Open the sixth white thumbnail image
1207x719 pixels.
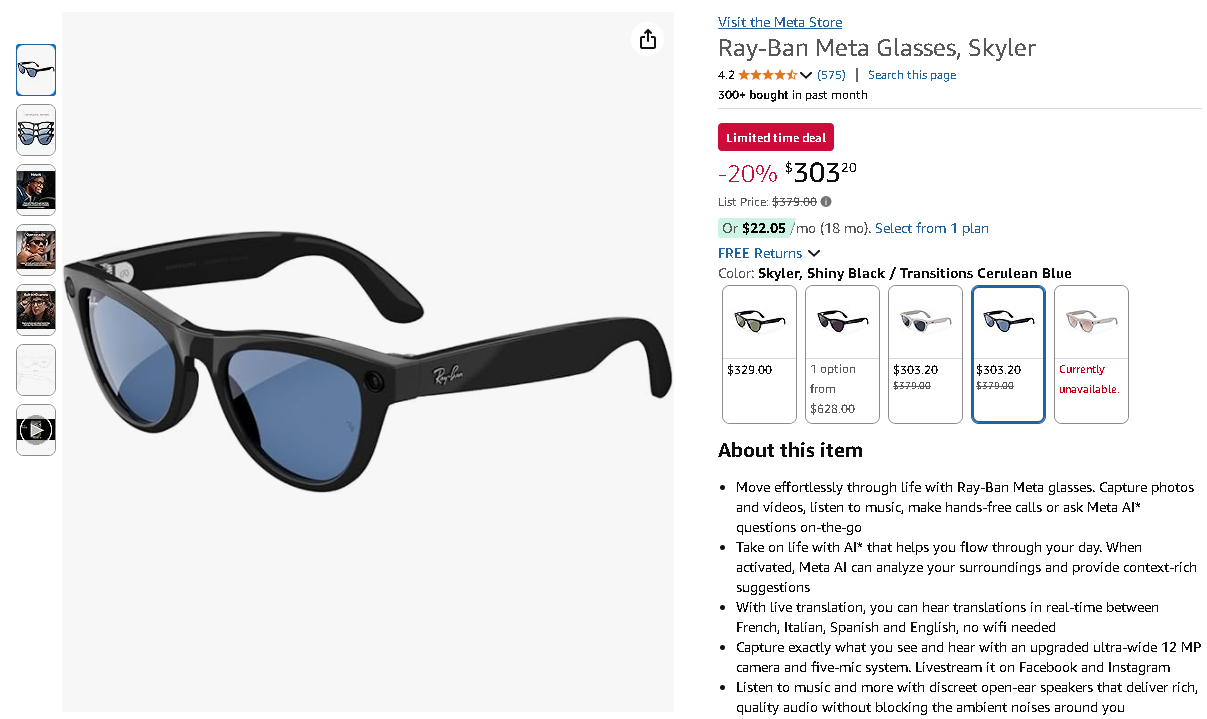36,370
